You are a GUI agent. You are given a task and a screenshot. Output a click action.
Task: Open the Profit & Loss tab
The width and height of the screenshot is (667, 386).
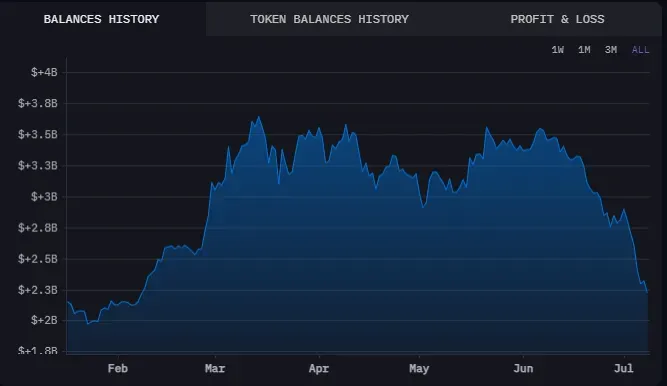click(x=557, y=19)
